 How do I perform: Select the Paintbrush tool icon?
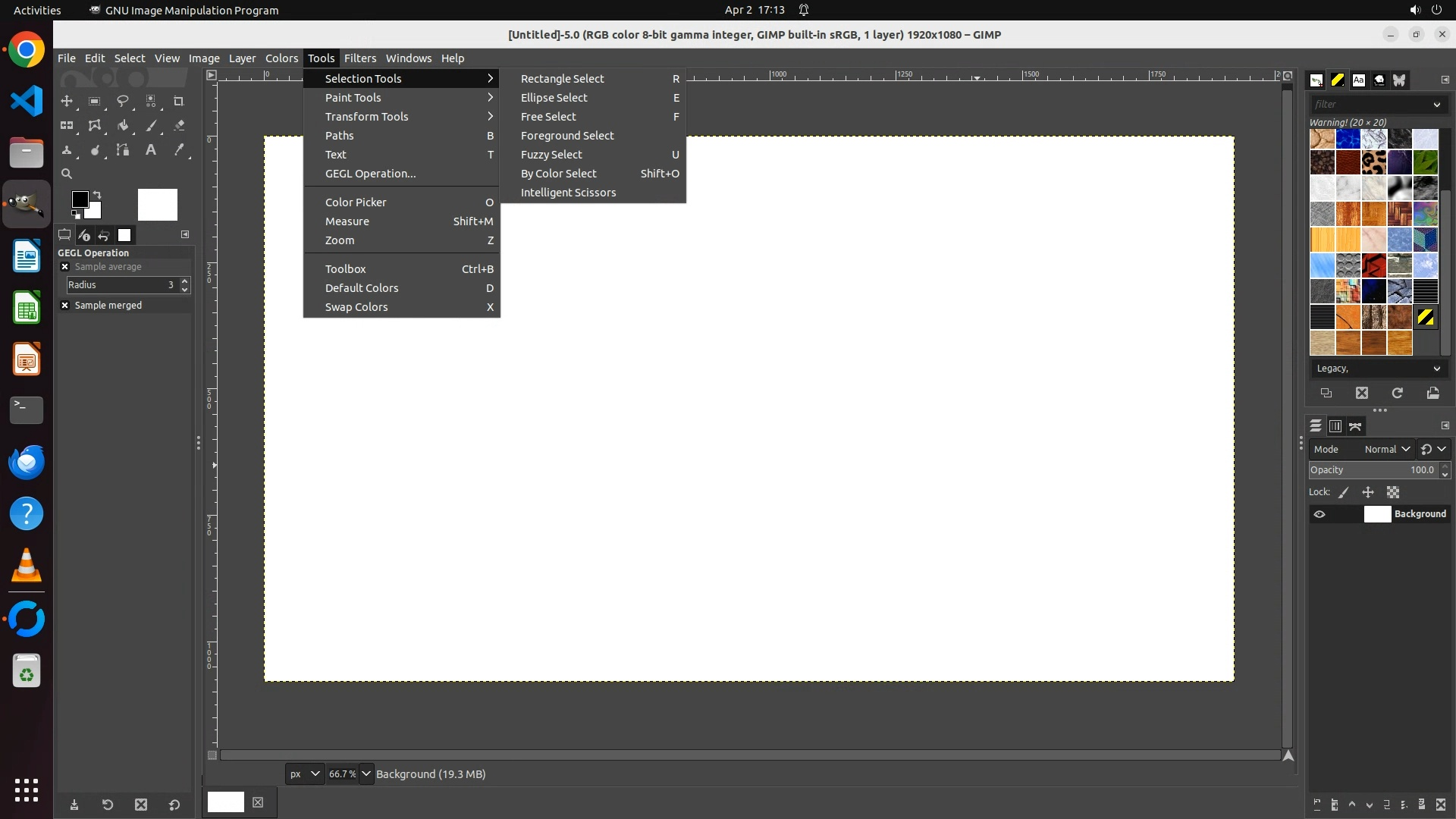click(x=151, y=126)
